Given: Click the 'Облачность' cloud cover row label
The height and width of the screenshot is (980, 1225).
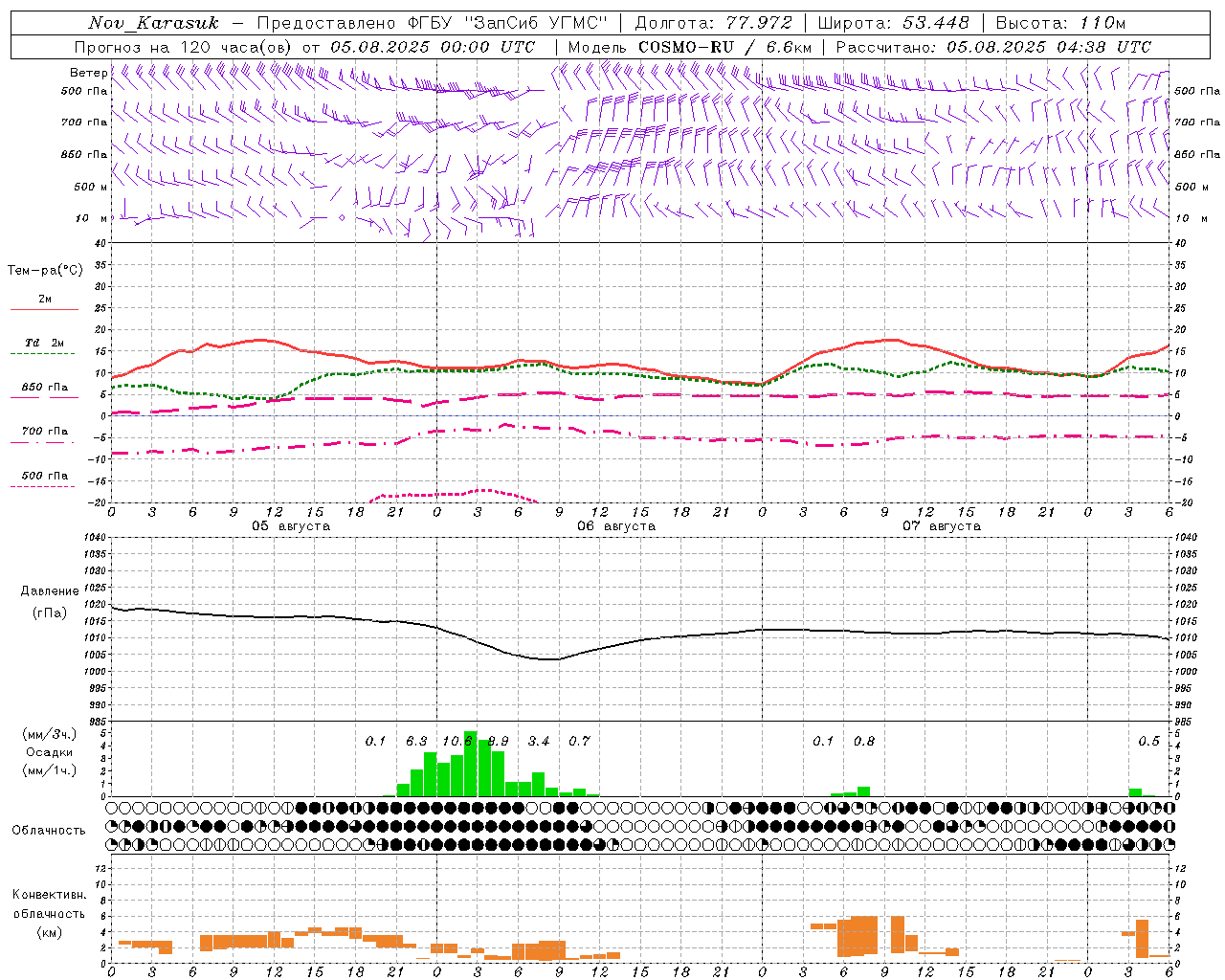Looking at the screenshot, I should tap(49, 831).
